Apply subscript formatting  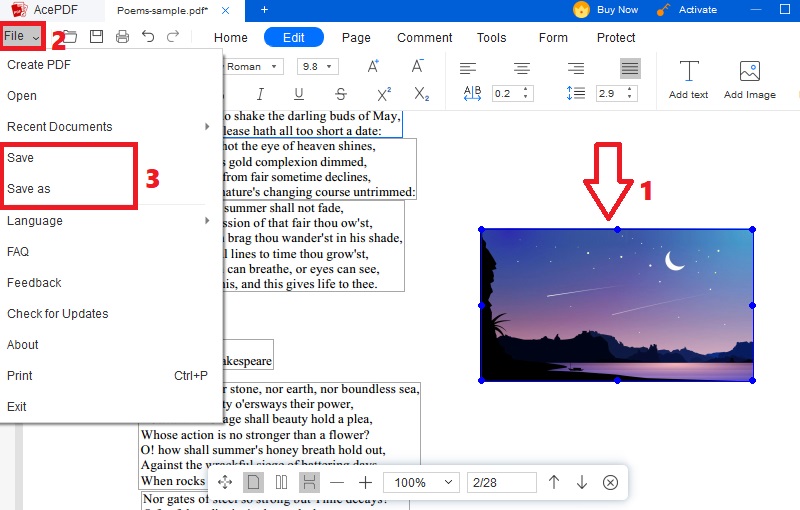coord(421,94)
